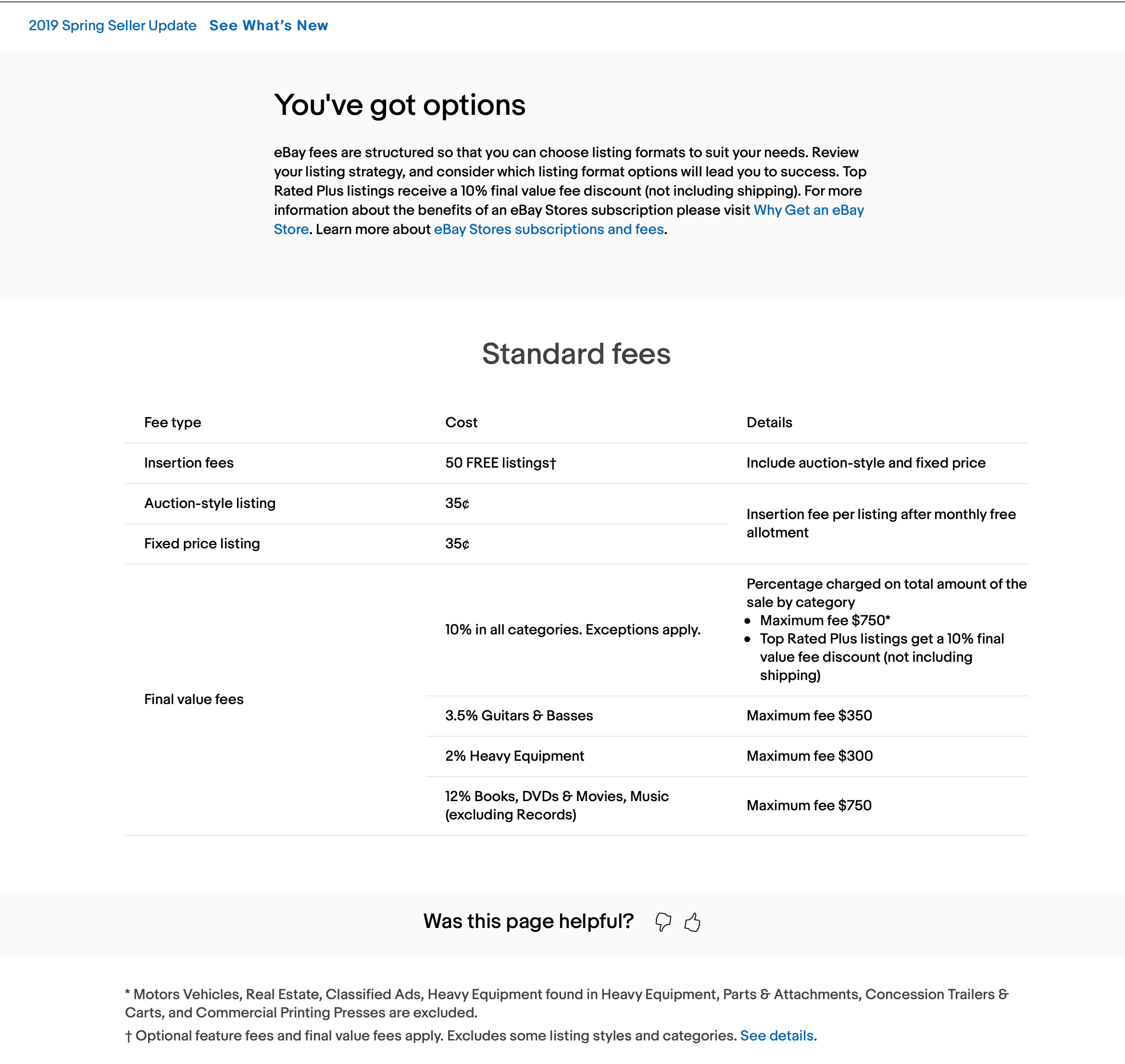Select the Details column header
Image resolution: width=1125 pixels, height=1064 pixels.
click(x=769, y=422)
